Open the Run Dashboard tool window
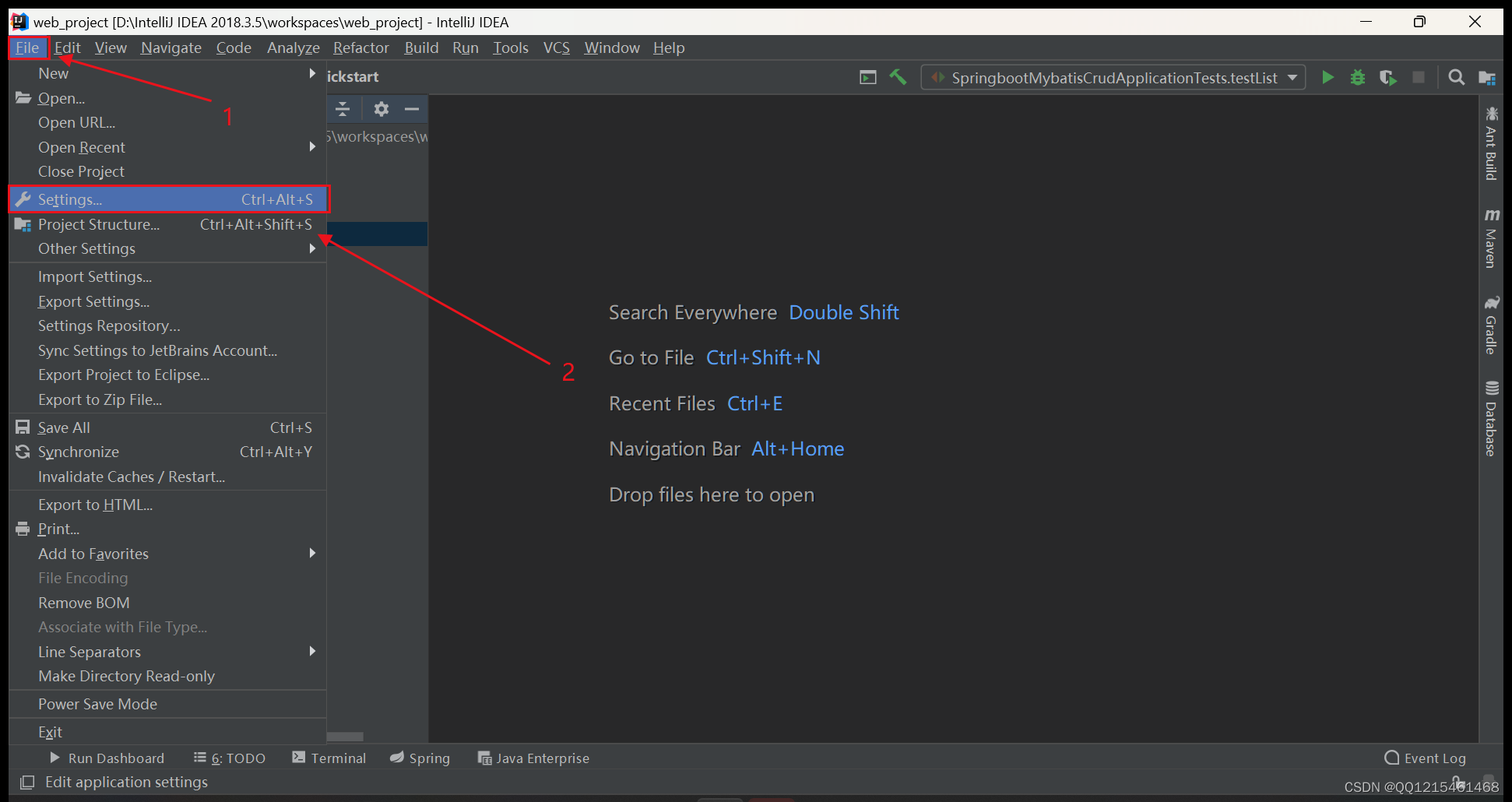Viewport: 1512px width, 802px height. click(107, 758)
